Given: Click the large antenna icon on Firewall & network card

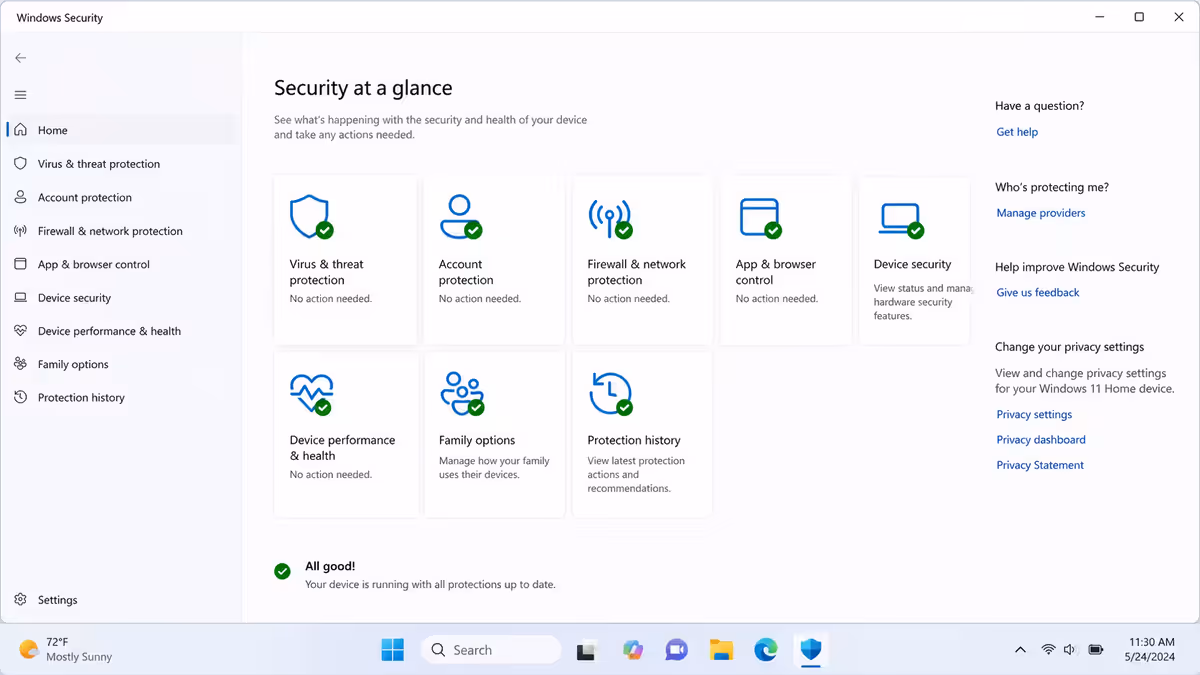Looking at the screenshot, I should click(609, 218).
